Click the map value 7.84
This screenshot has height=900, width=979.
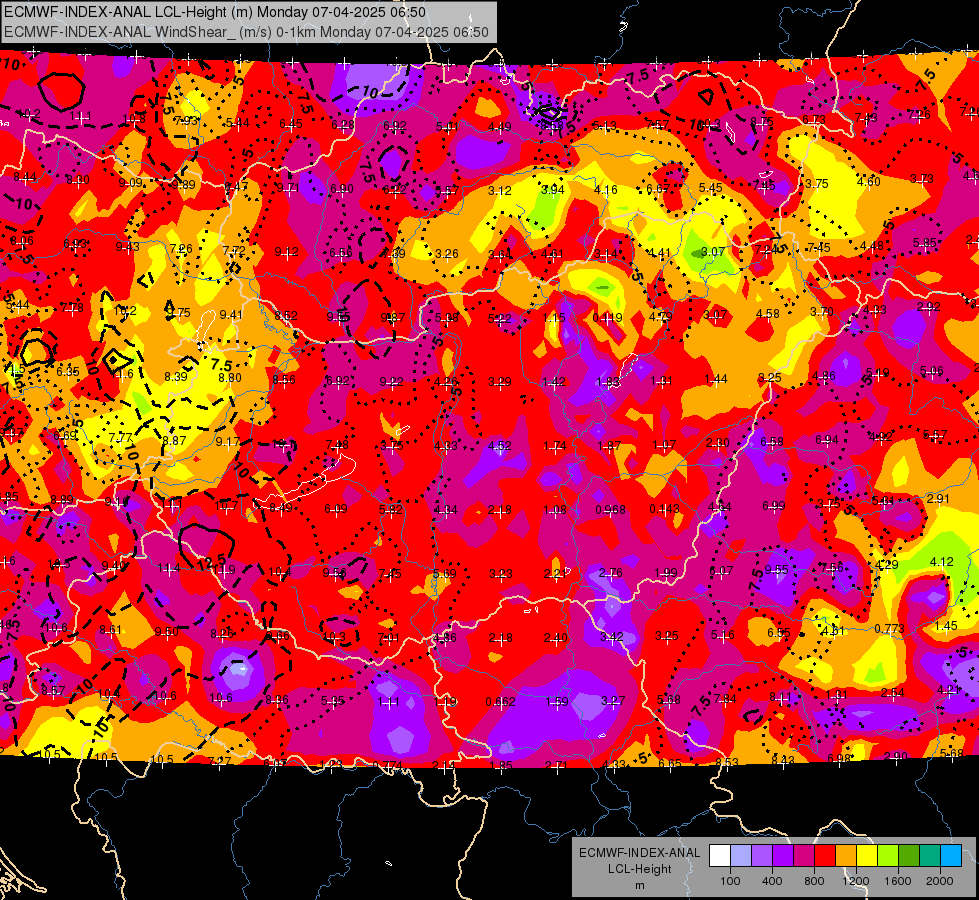(x=725, y=699)
